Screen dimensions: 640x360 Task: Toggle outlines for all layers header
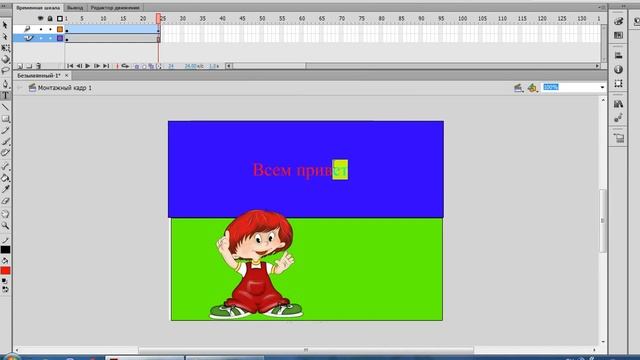point(60,19)
